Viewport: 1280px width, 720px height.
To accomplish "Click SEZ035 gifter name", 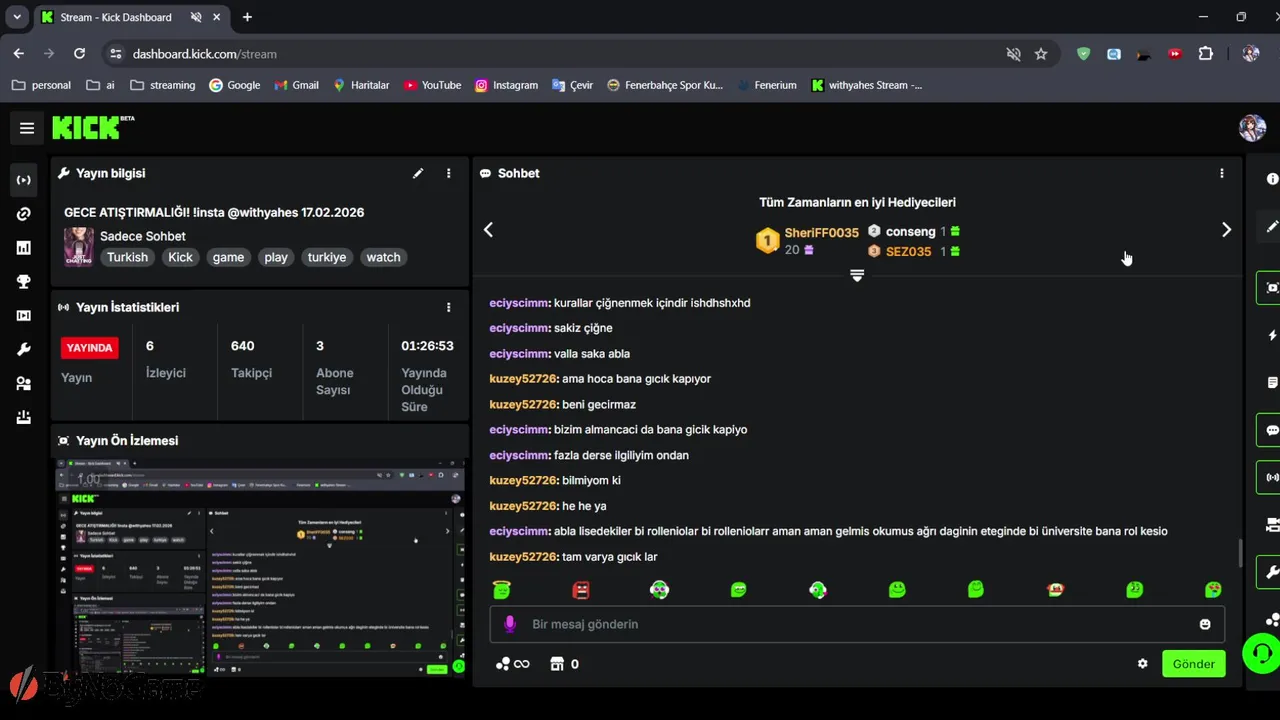I will click(908, 252).
